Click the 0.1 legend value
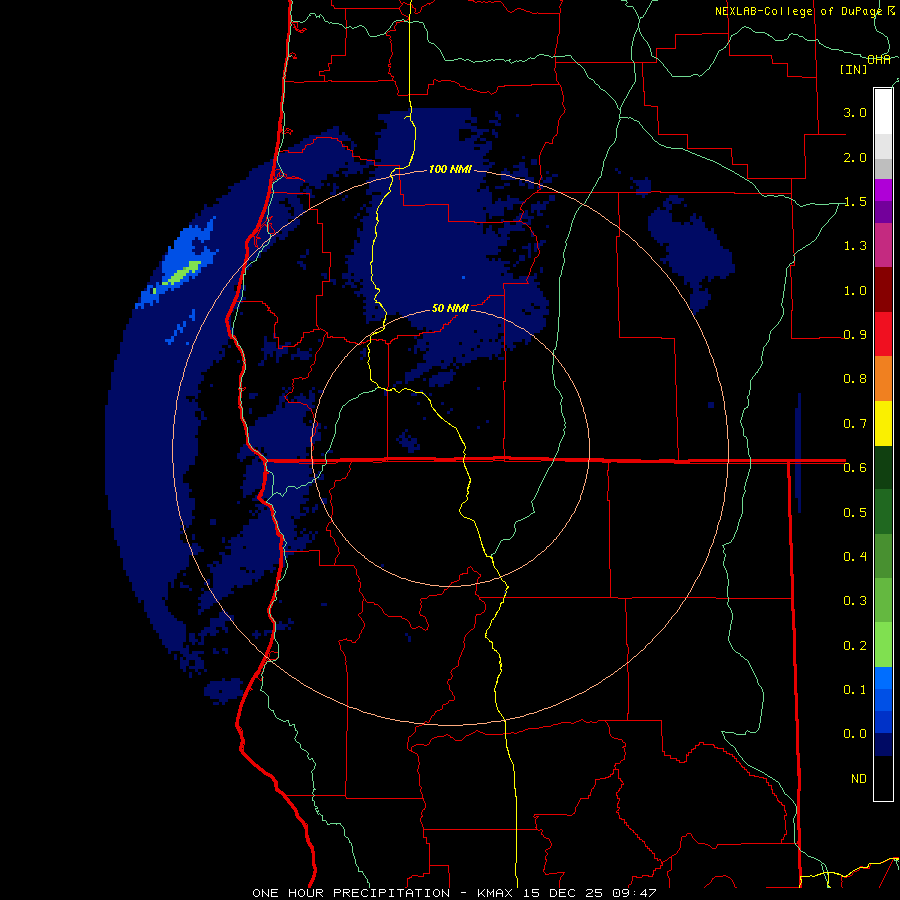Image resolution: width=900 pixels, height=900 pixels. tap(855, 689)
